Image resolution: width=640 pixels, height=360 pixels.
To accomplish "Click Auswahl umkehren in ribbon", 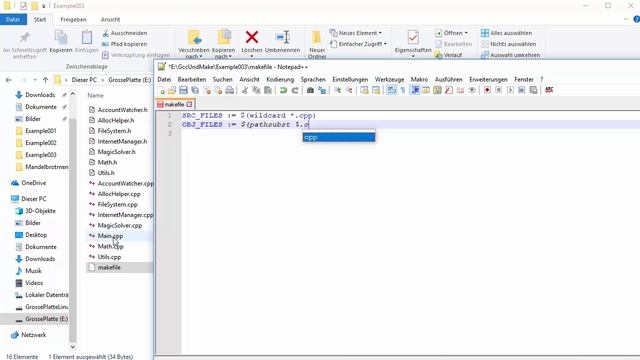I will point(511,55).
